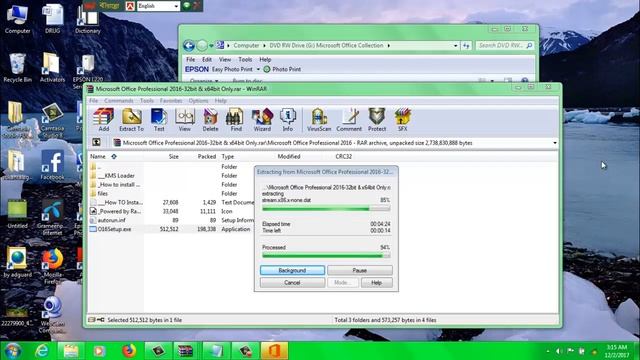
Task: Pause the extraction
Action: (360, 270)
